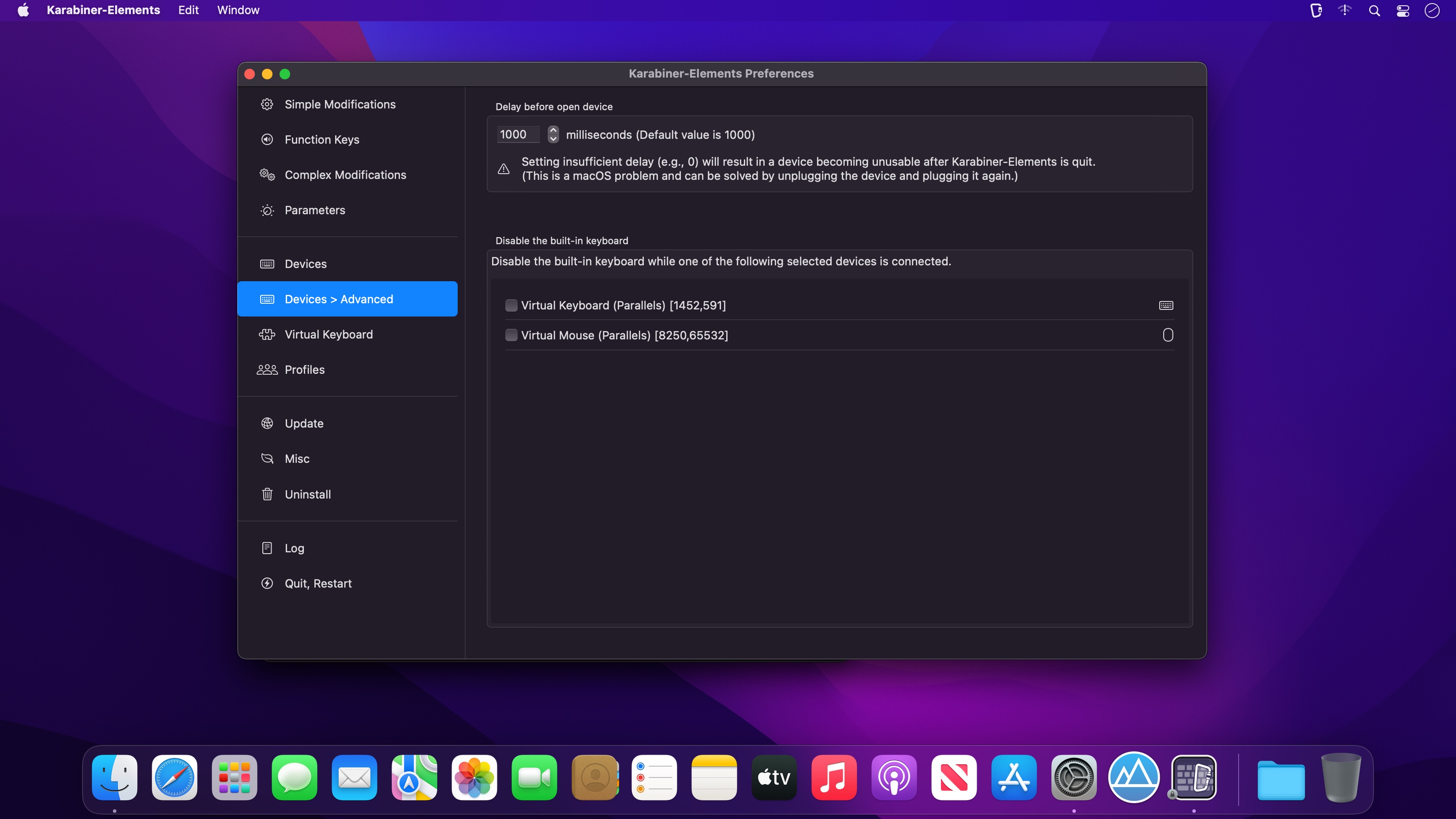Open Quit, Restart section
1456x819 pixels.
[347, 583]
